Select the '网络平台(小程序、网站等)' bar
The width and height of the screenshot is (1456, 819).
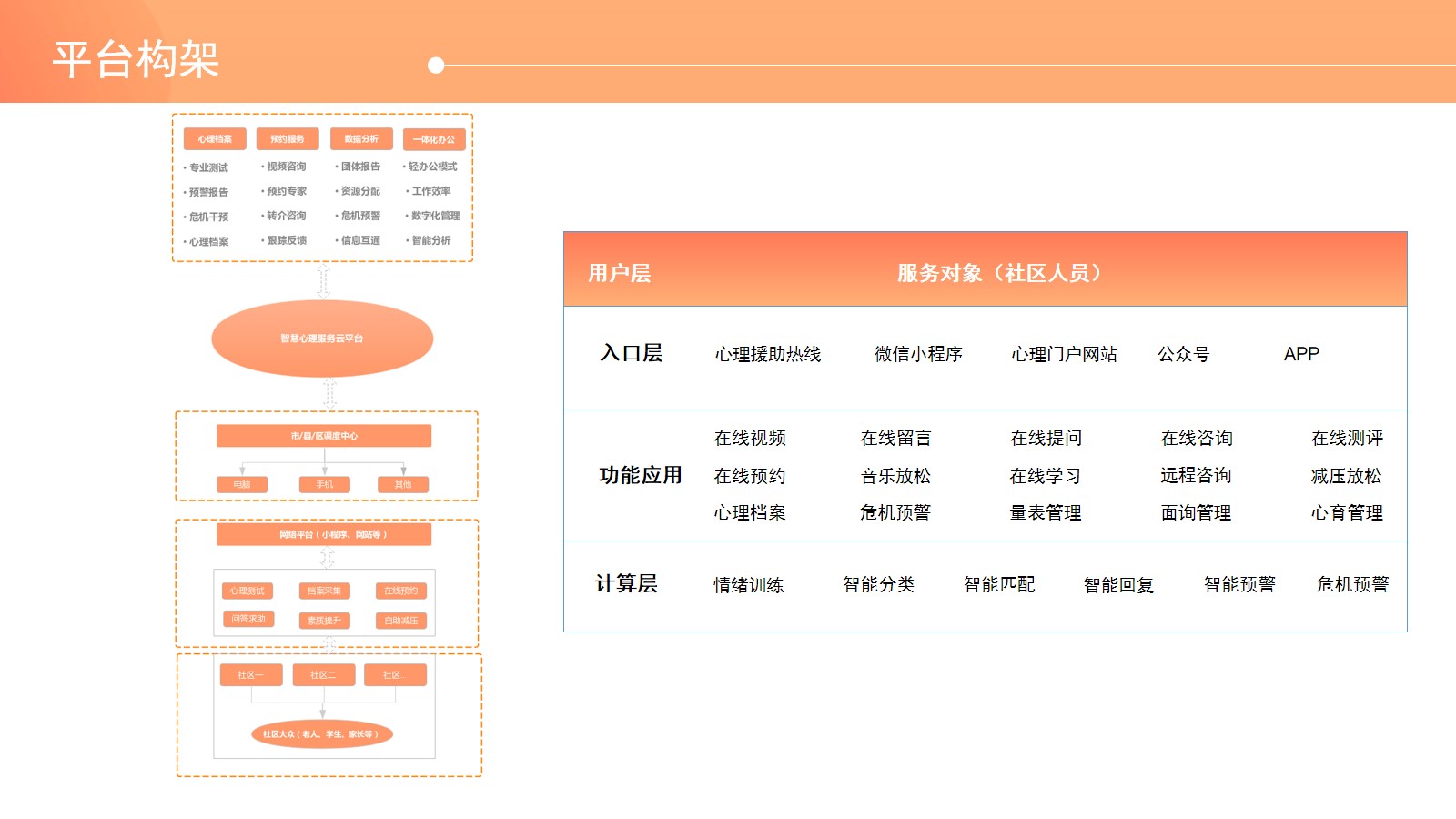(324, 534)
